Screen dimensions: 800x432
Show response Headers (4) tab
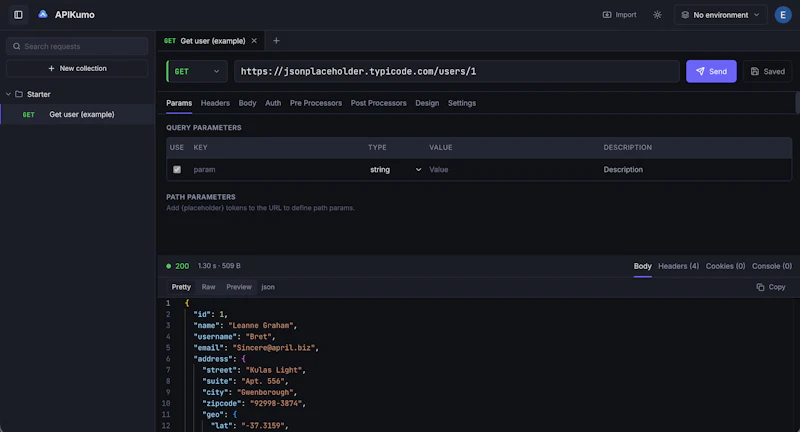click(x=678, y=266)
